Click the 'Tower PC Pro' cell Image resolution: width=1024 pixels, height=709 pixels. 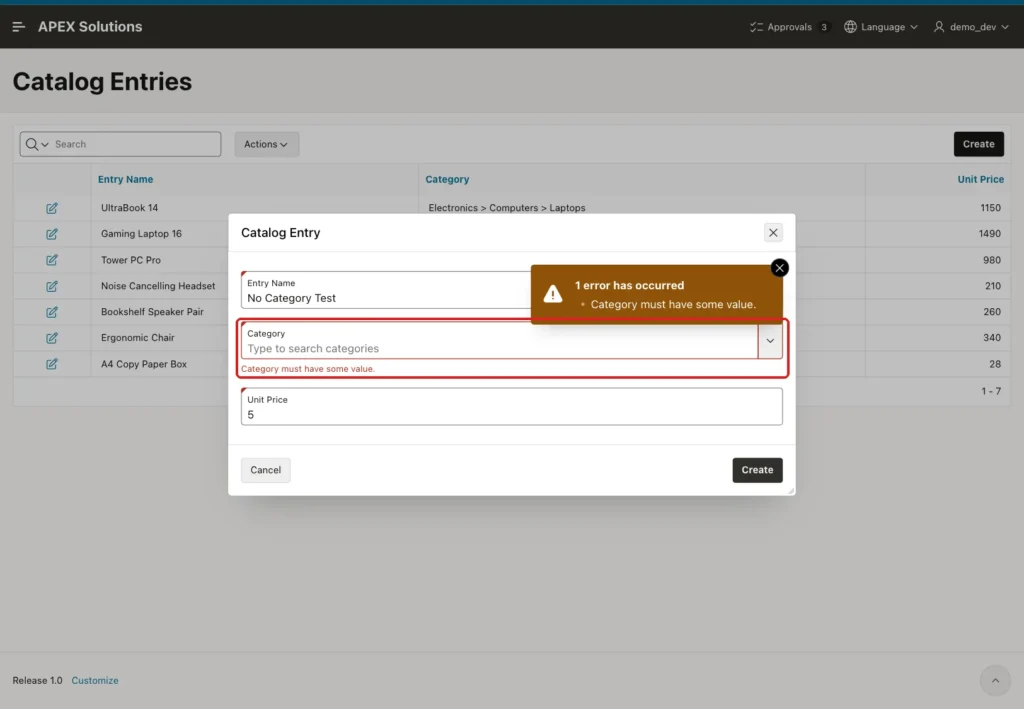(x=131, y=260)
